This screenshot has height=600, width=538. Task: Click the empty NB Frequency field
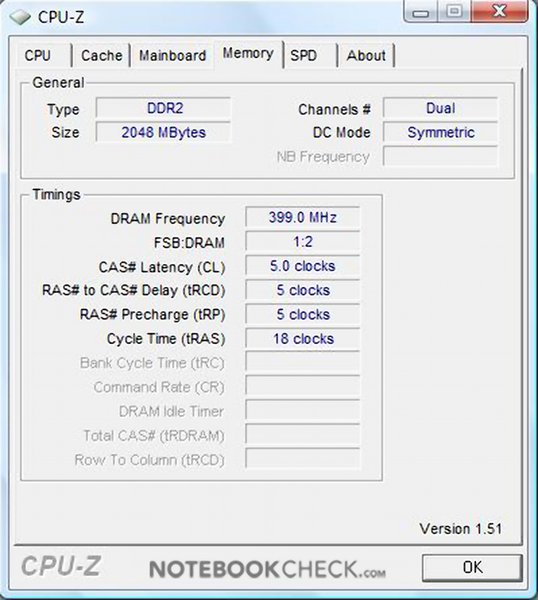(x=440, y=157)
